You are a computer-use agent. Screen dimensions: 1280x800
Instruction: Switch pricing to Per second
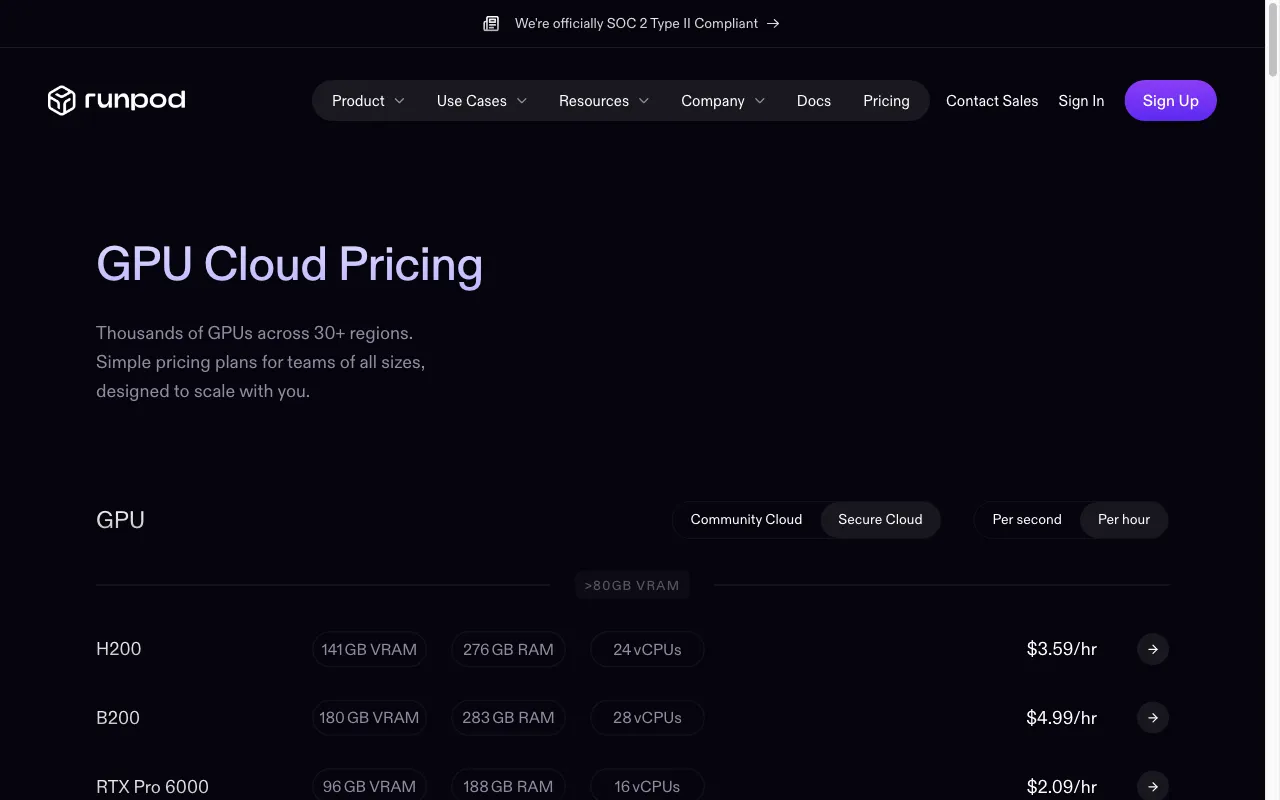[1027, 520]
